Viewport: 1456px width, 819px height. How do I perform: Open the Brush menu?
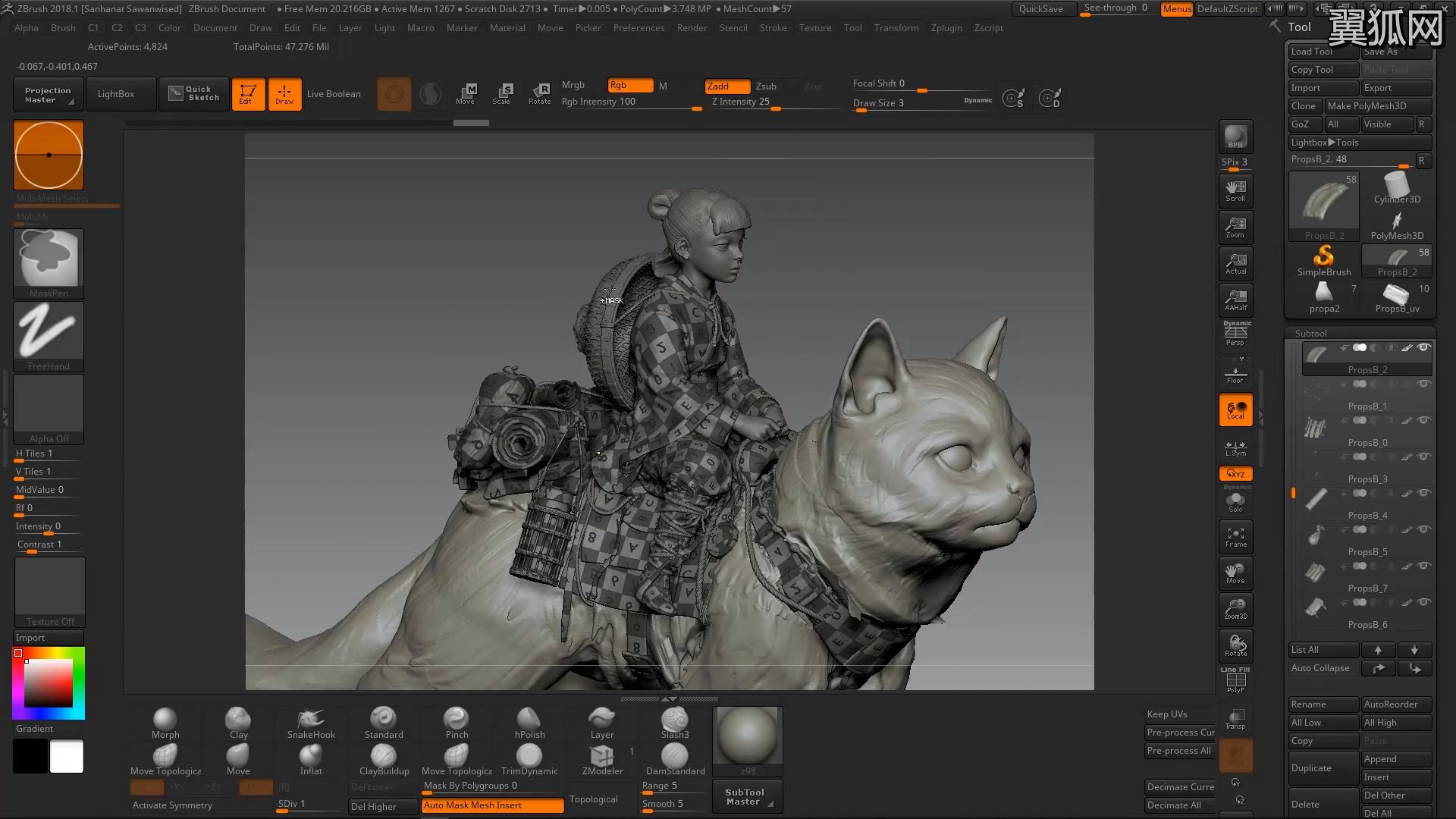coord(63,28)
